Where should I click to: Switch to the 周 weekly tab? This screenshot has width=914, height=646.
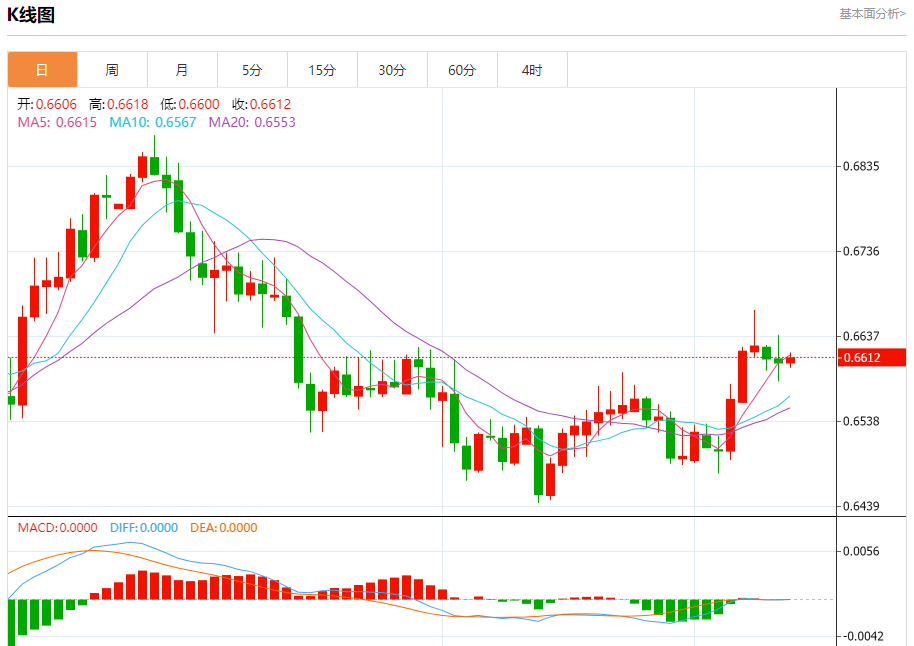coord(112,70)
